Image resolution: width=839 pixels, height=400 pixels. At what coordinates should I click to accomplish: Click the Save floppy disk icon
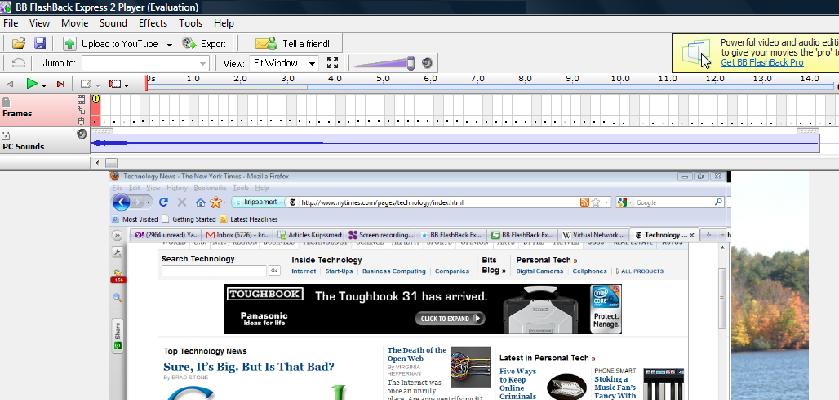40,44
